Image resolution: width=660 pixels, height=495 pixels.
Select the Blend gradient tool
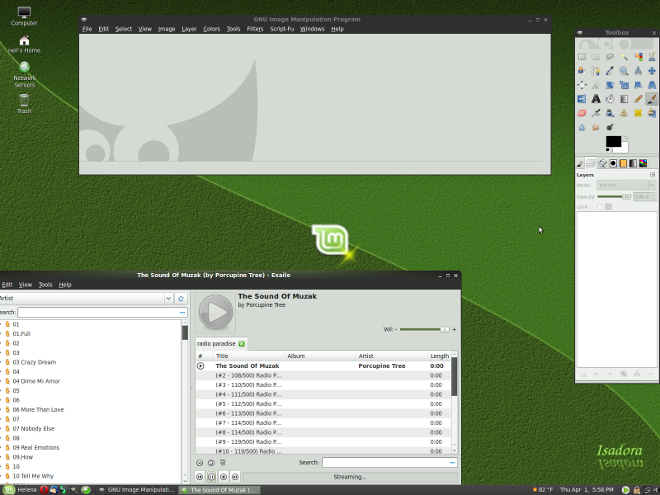624,99
